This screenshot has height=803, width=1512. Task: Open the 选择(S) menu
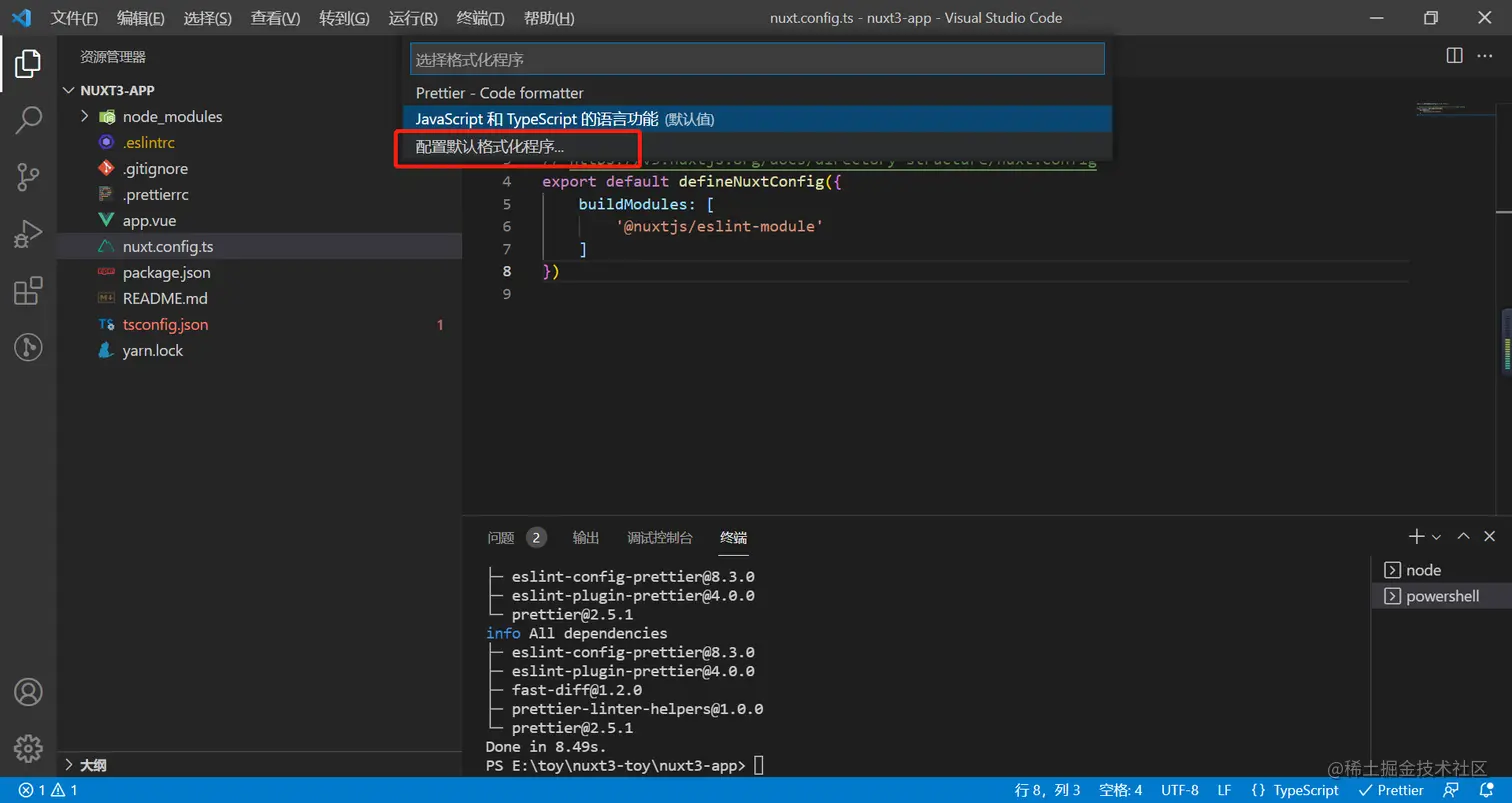pyautogui.click(x=208, y=18)
